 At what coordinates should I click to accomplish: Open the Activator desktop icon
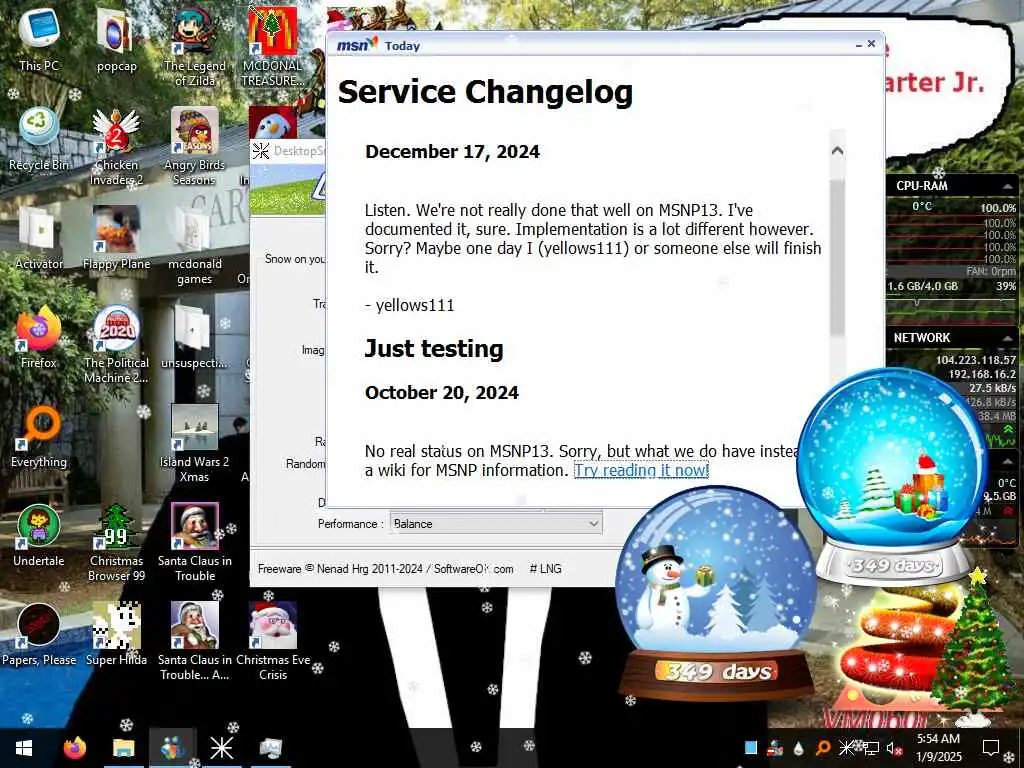pos(39,238)
